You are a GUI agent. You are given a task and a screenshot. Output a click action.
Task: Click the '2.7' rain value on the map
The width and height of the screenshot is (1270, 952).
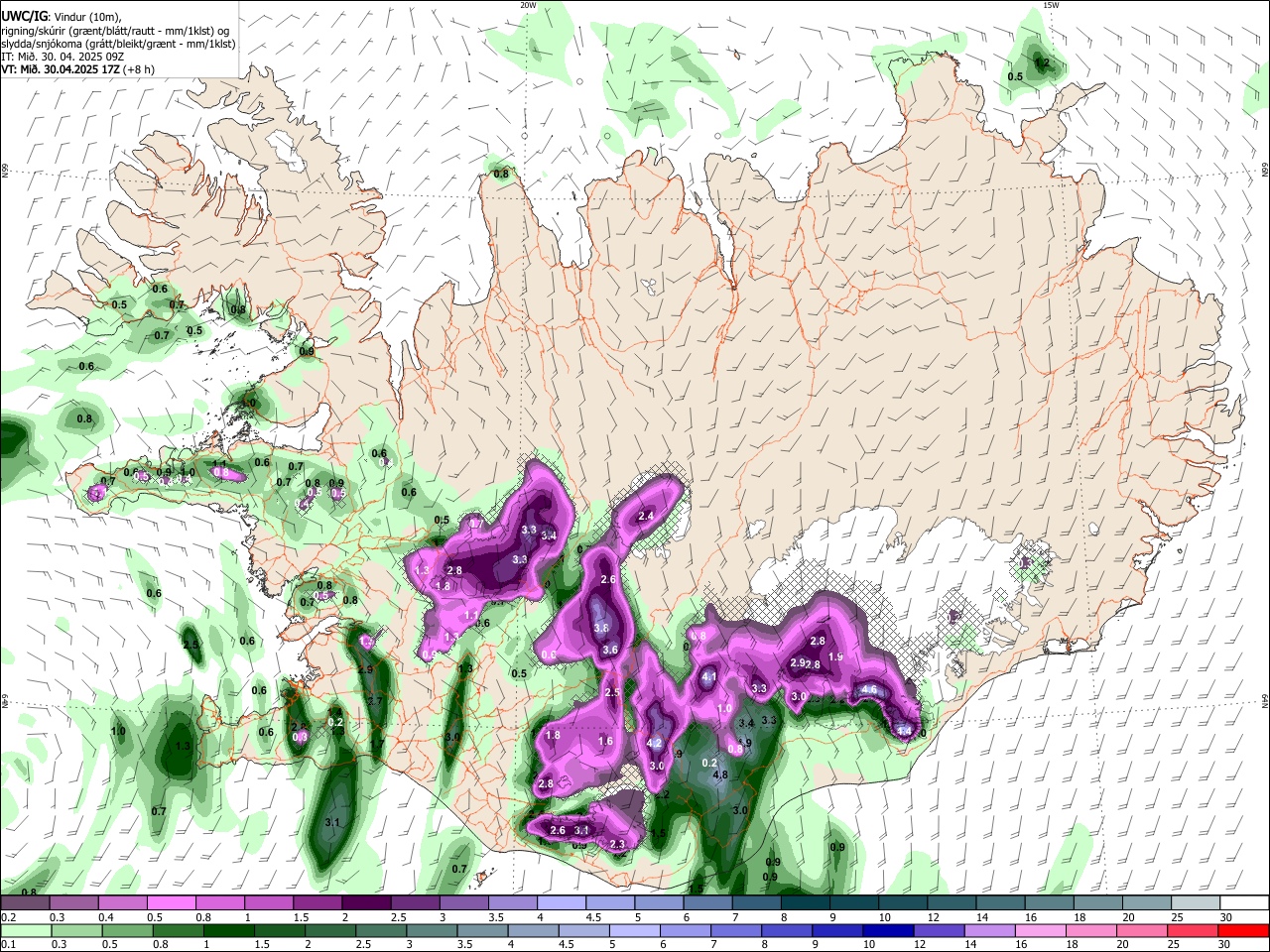point(374,701)
